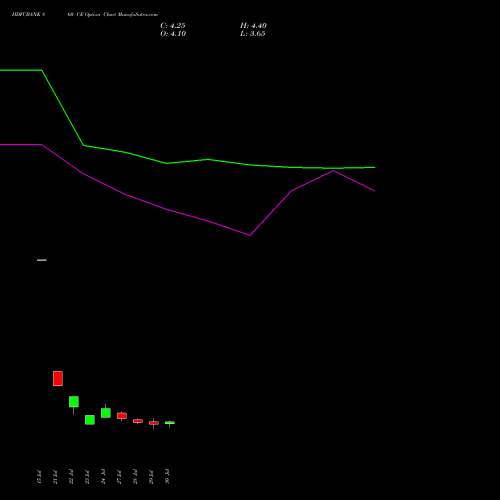This screenshot has width=500, height=500.
Task: Click the large red candlestick on 21 Jul
Action: [58, 378]
